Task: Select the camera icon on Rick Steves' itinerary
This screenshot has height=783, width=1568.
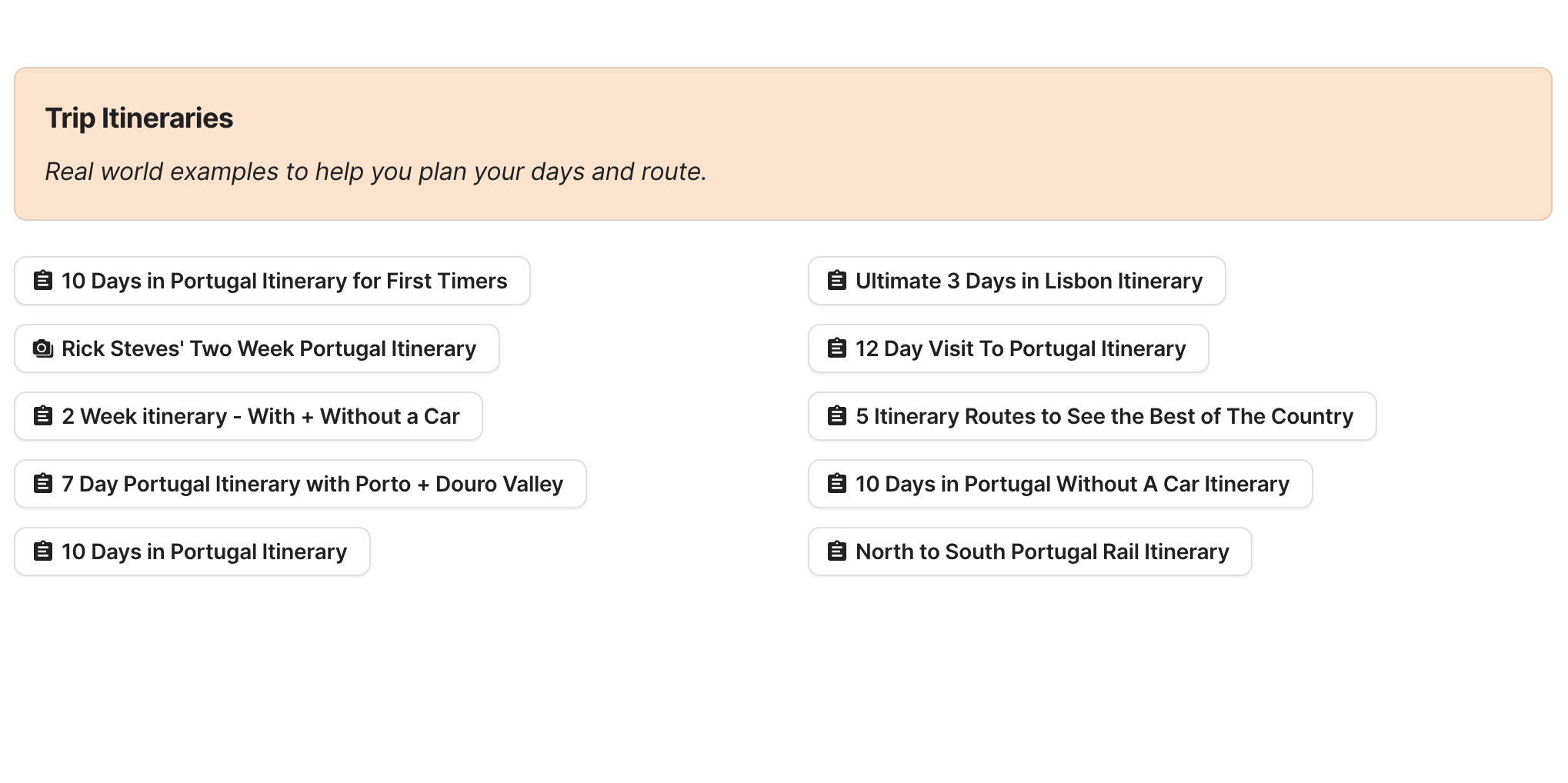Action: tap(43, 348)
